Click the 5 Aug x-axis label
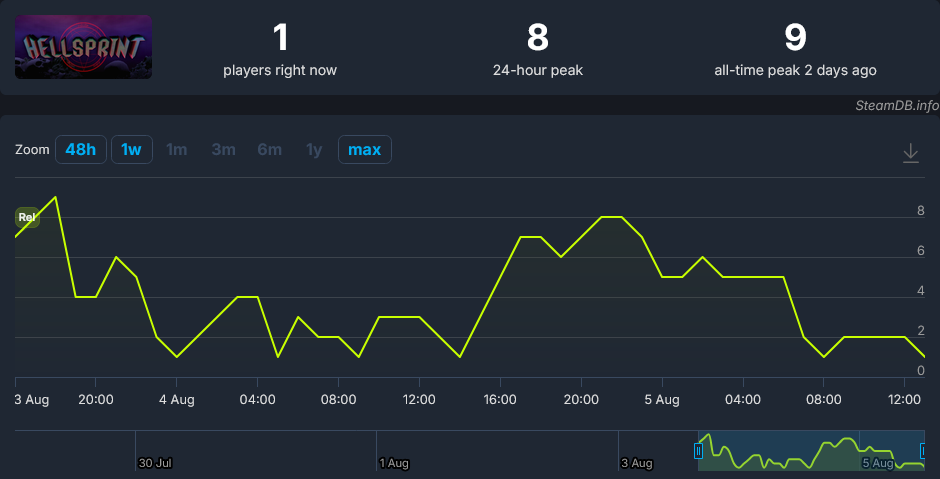This screenshot has width=940, height=479. tap(662, 400)
